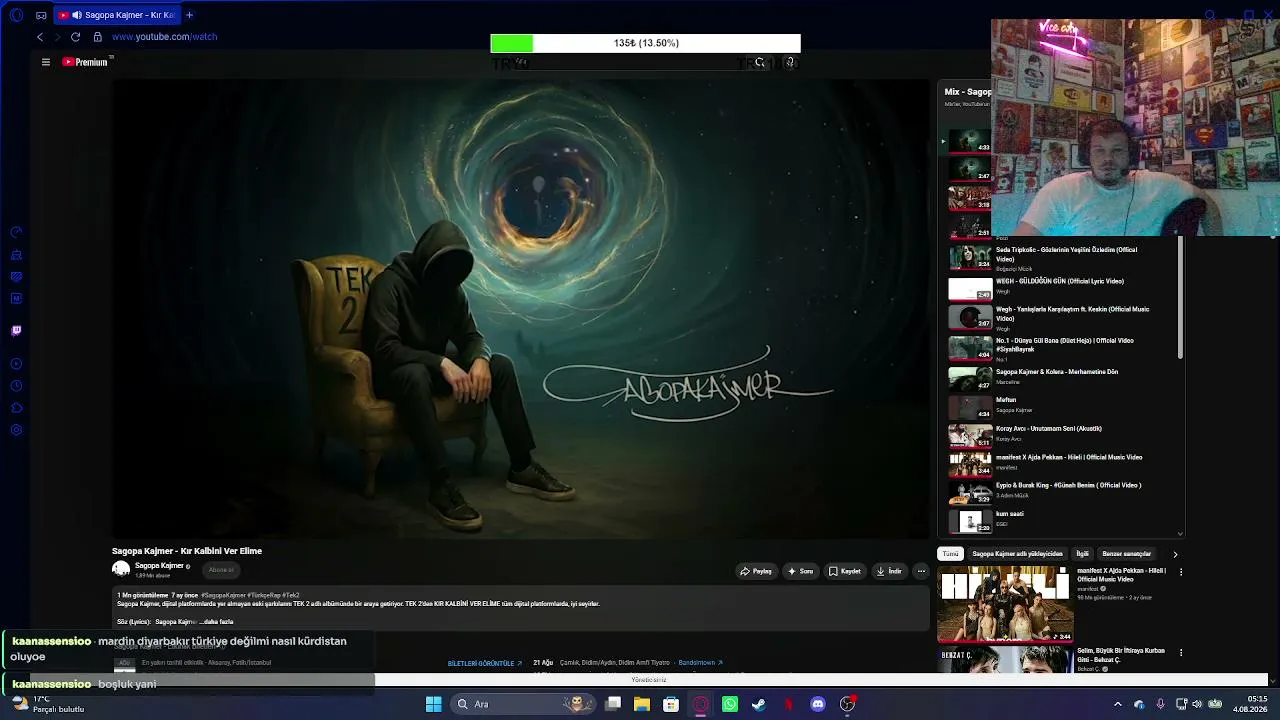Open Microsoft Store from the taskbar
Viewport: 1280px width, 720px height.
click(671, 704)
